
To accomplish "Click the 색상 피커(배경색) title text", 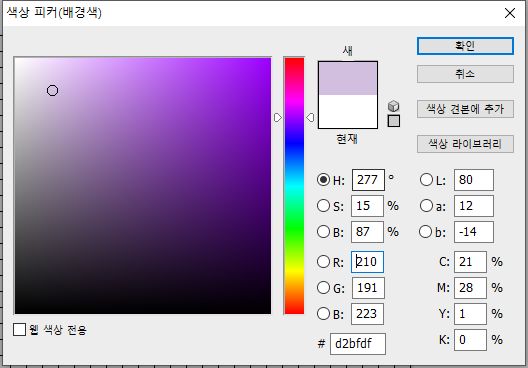I will coord(54,12).
